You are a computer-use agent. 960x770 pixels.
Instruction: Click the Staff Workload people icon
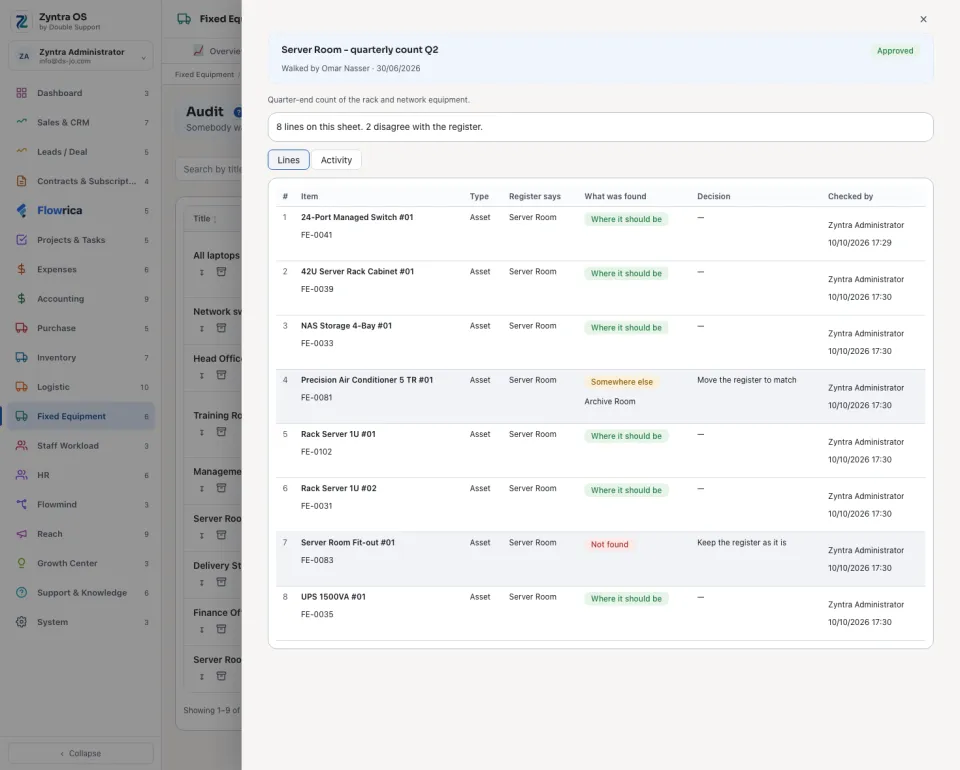[21, 446]
